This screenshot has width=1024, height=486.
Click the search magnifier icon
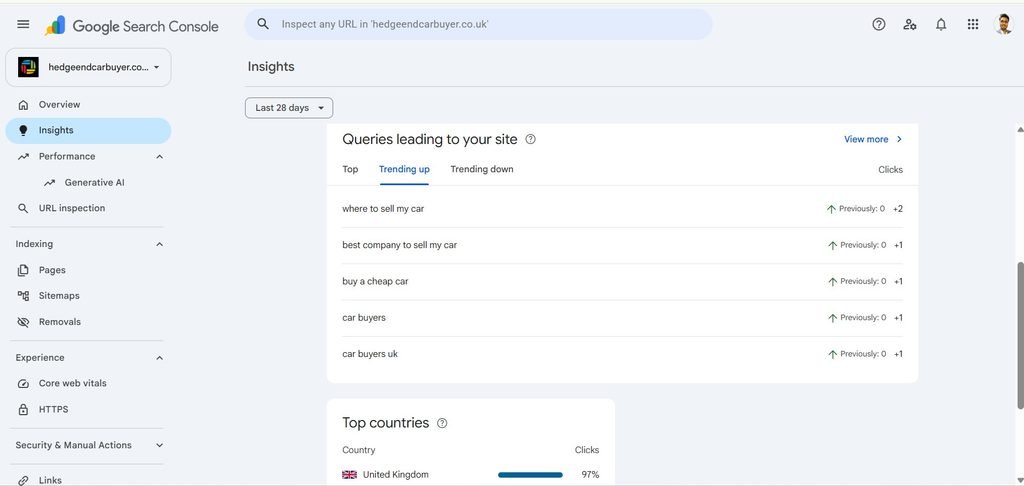263,24
